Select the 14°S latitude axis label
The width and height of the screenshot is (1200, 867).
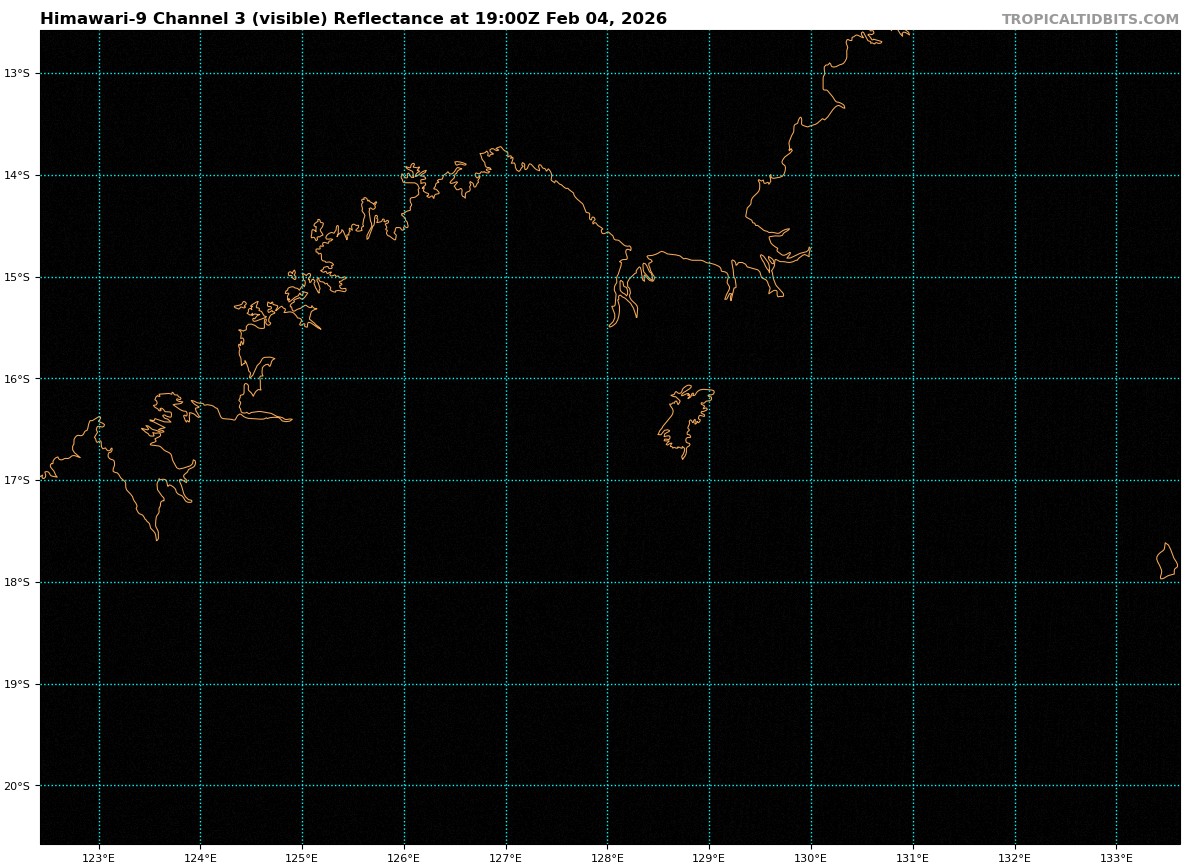(17, 175)
